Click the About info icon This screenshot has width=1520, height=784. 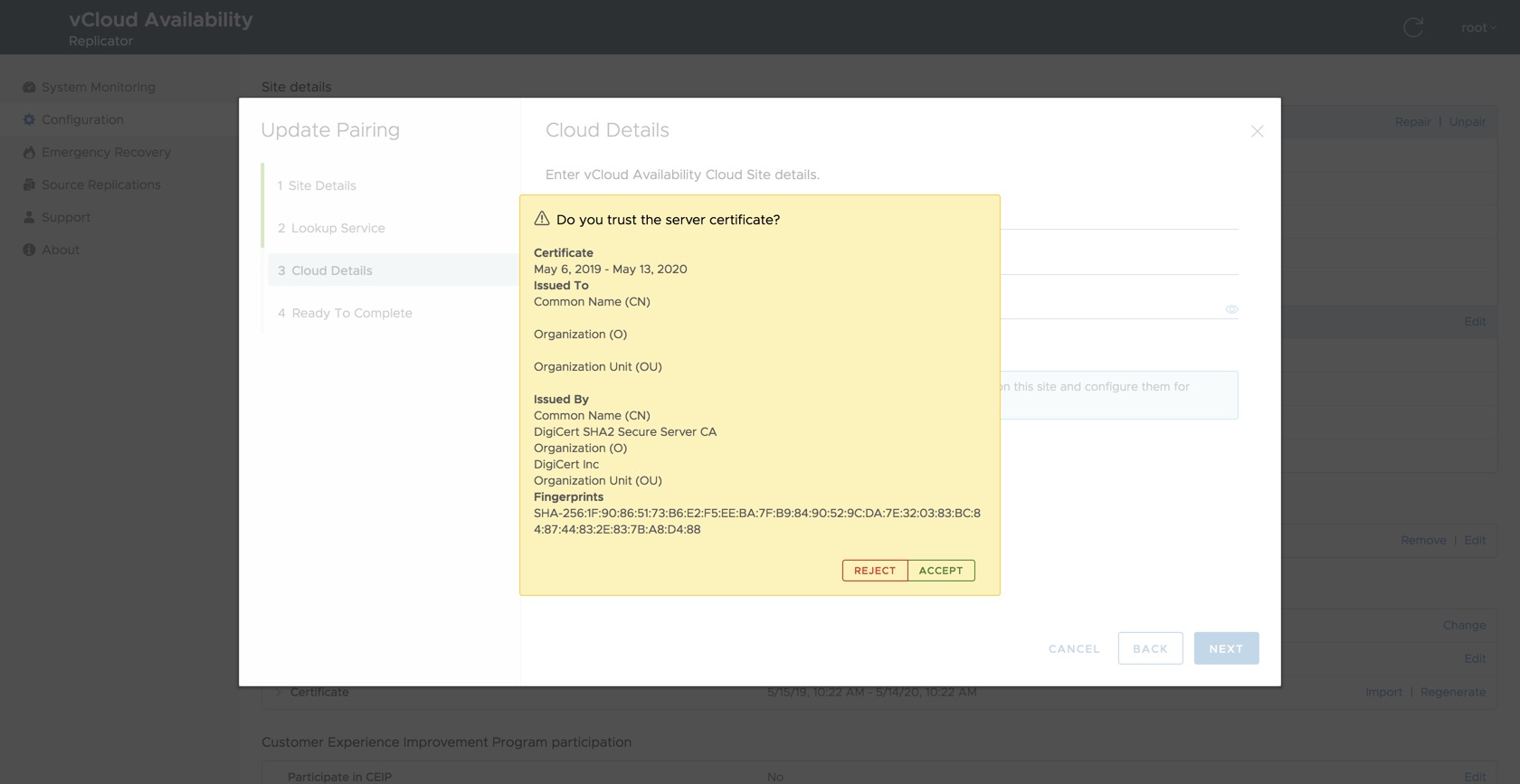29,250
